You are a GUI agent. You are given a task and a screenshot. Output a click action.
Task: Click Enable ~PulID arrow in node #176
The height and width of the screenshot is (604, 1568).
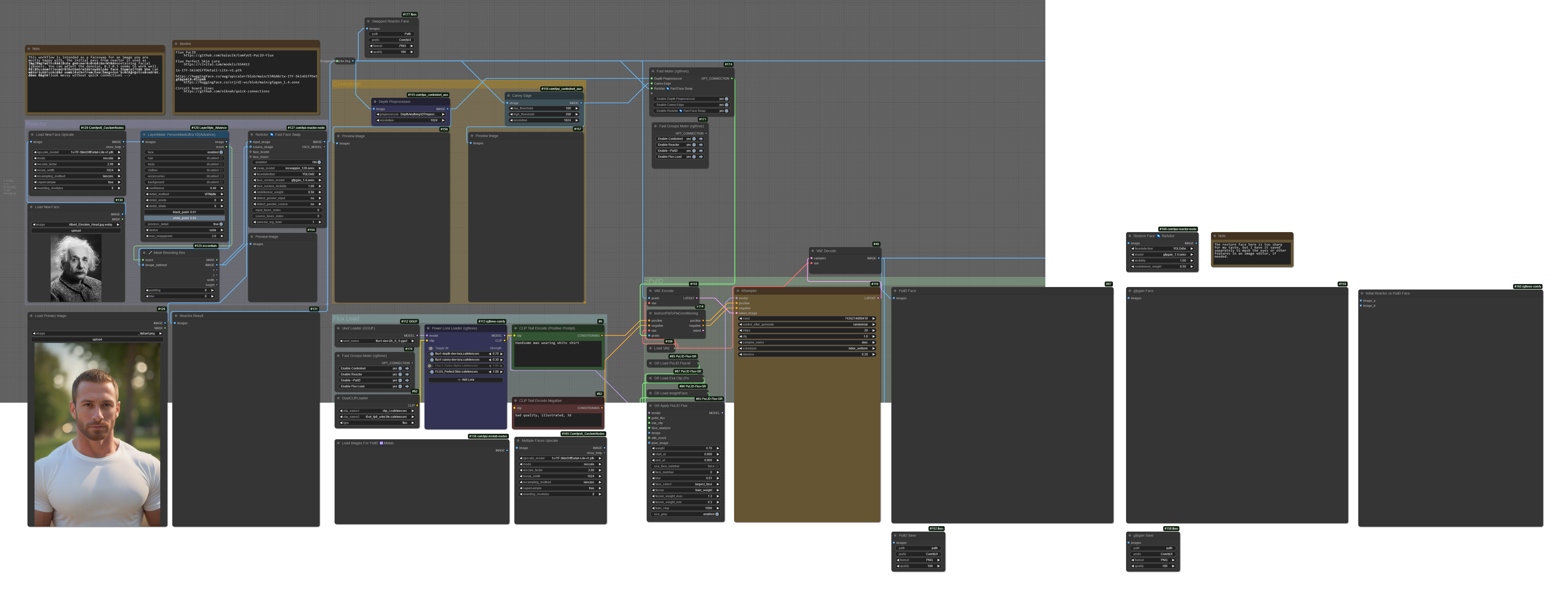click(x=407, y=380)
